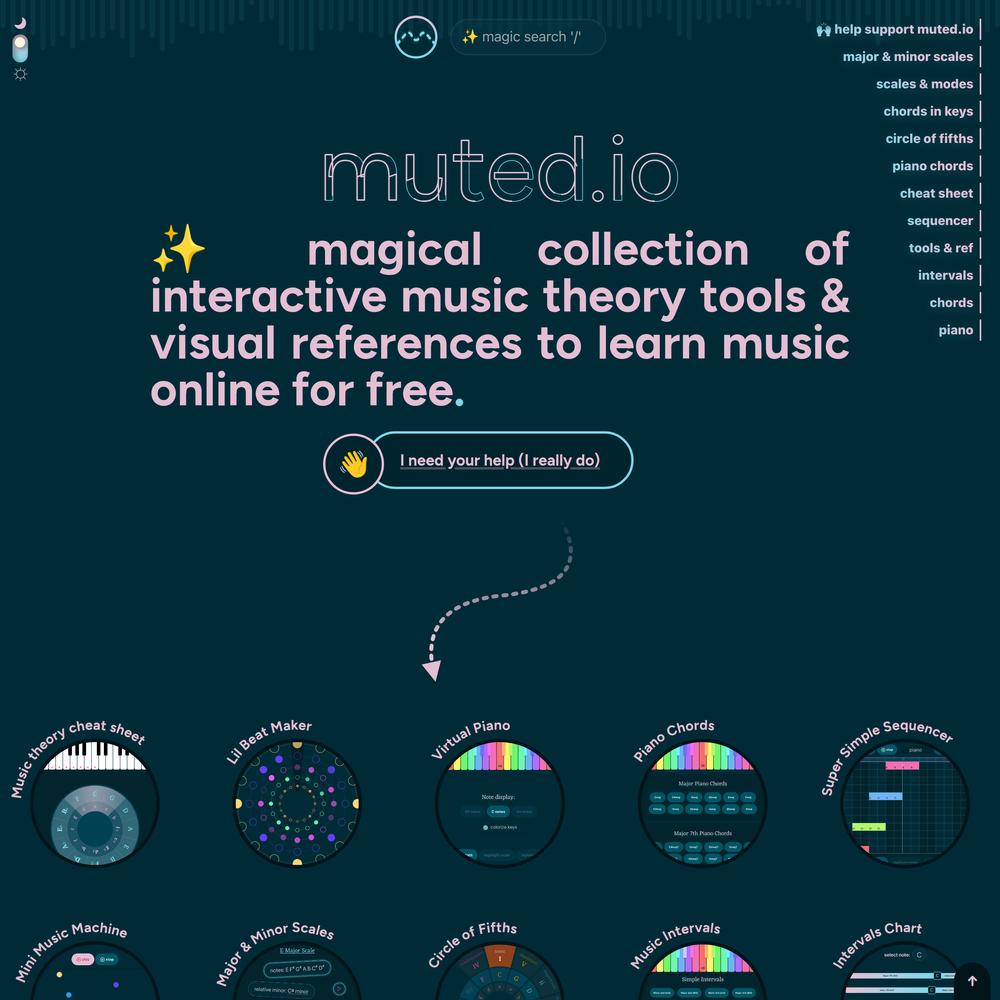Open scales & modes nav link
This screenshot has height=1000, width=1000.
924,84
